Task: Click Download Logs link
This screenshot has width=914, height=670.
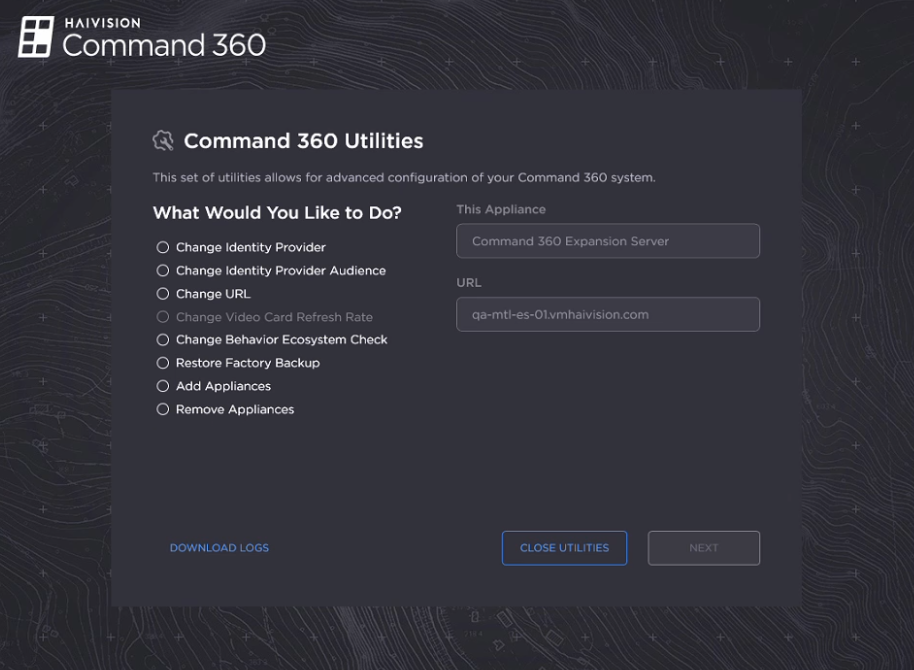Action: click(219, 547)
